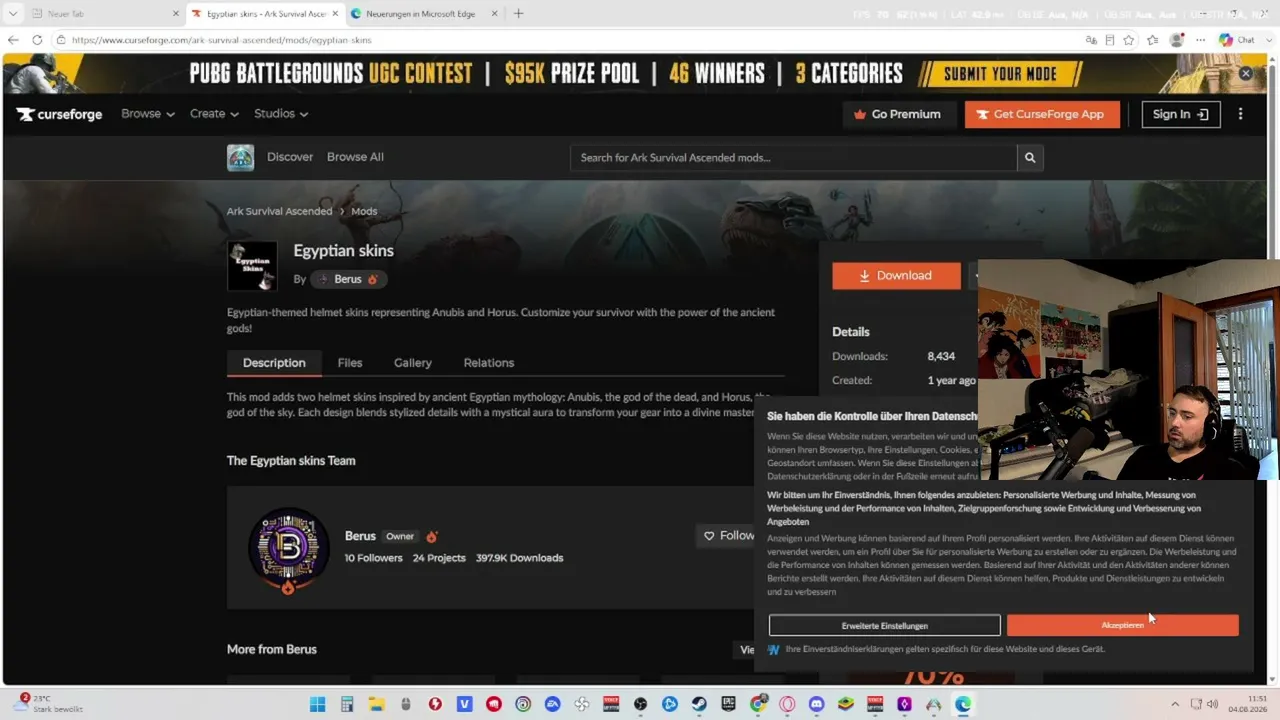Screen dimensions: 1280x720
Task: Go back to the previous page
Action: point(13,40)
